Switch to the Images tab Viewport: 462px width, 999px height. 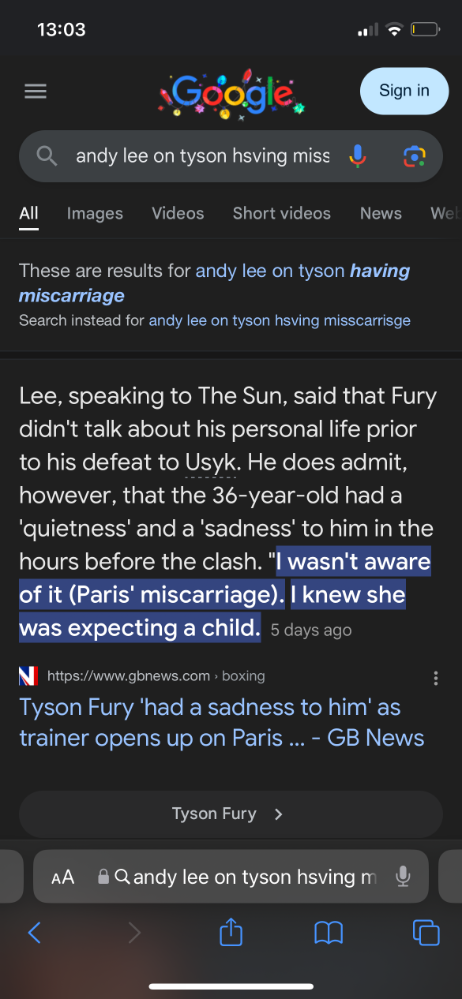95,213
